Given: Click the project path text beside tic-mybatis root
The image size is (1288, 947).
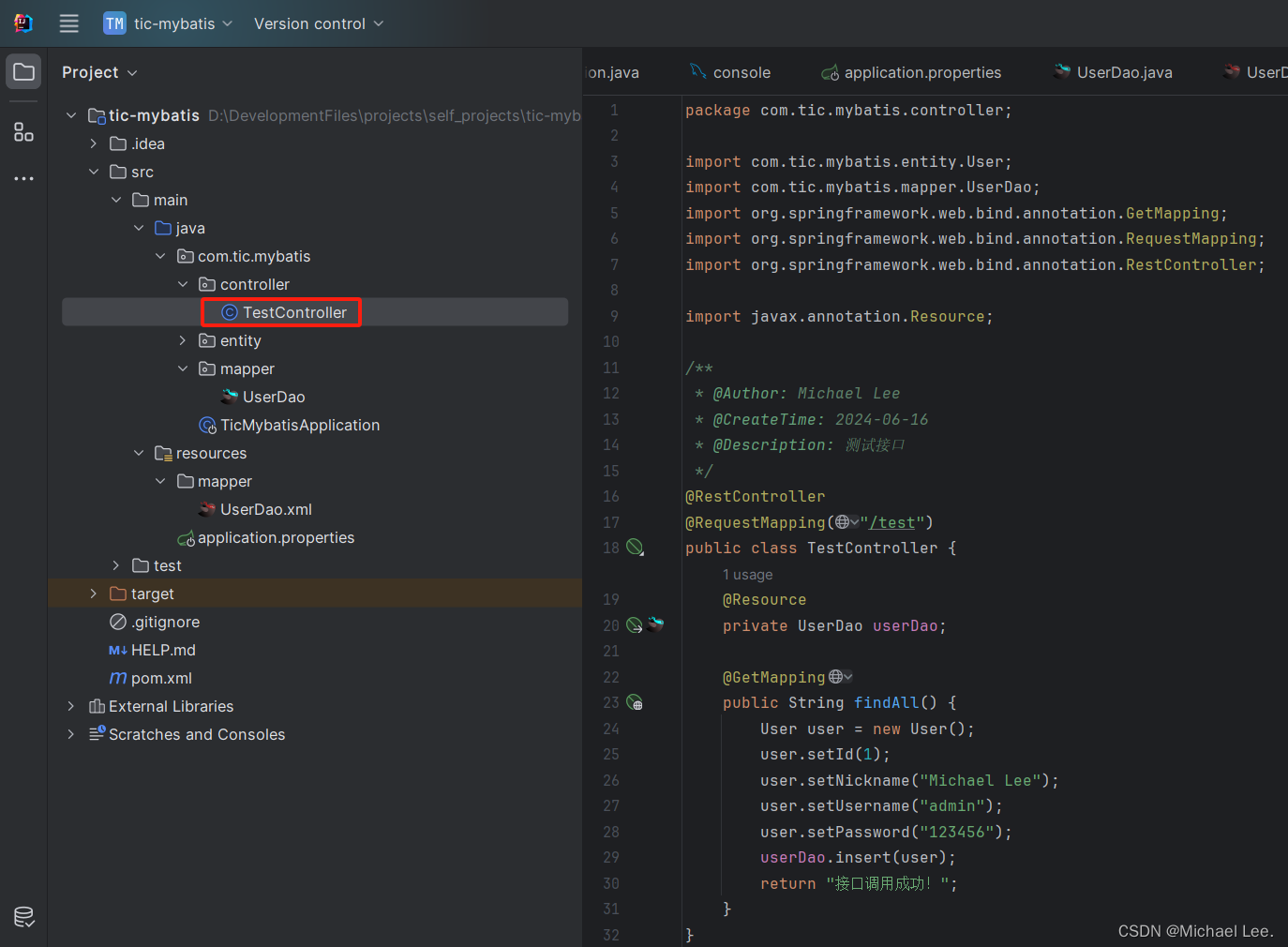Looking at the screenshot, I should (x=395, y=115).
